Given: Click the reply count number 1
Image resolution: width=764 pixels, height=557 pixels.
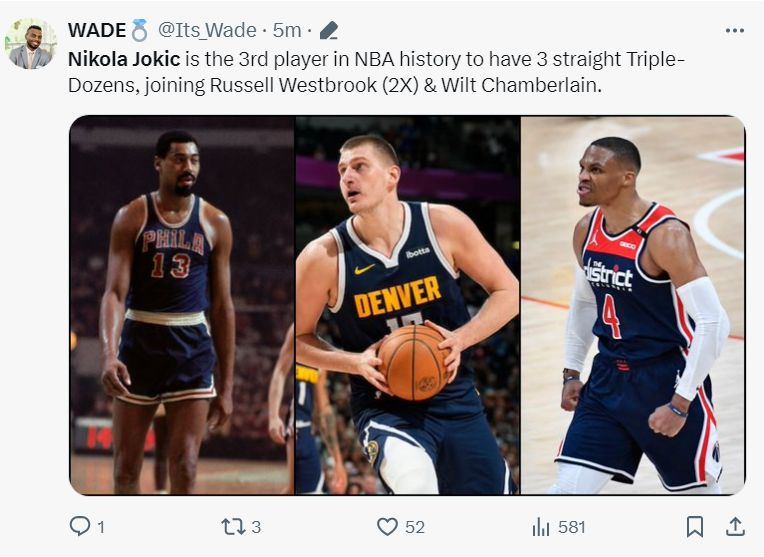Looking at the screenshot, I should tap(101, 527).
